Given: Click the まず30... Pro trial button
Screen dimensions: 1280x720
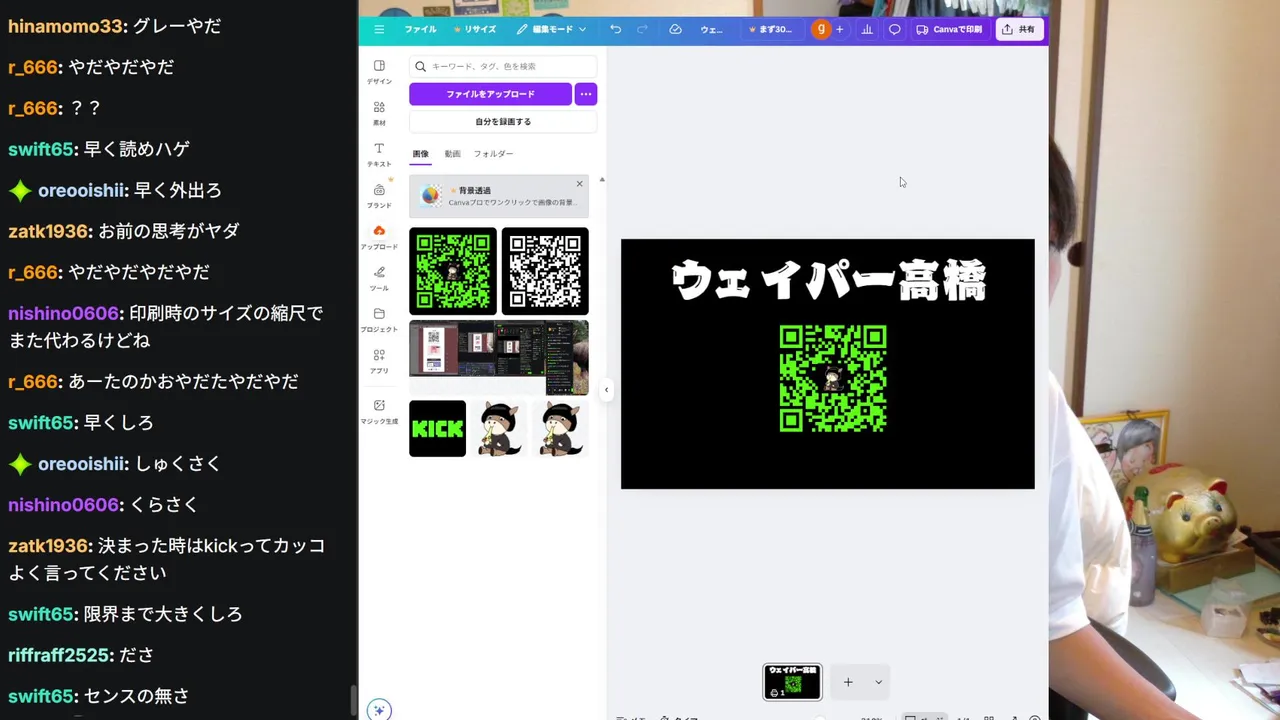Looking at the screenshot, I should 770,29.
